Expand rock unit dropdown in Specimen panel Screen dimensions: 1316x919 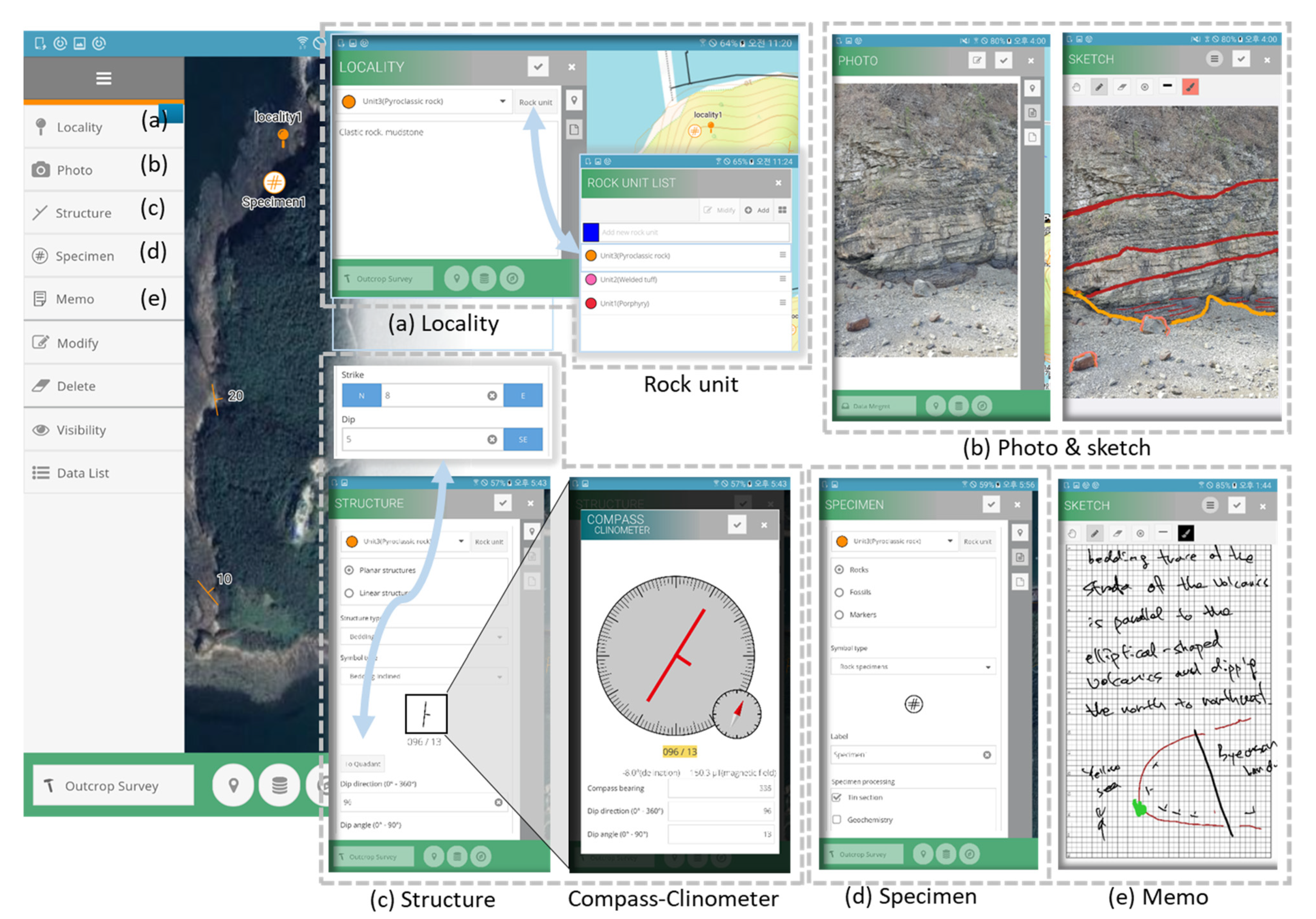[x=950, y=541]
